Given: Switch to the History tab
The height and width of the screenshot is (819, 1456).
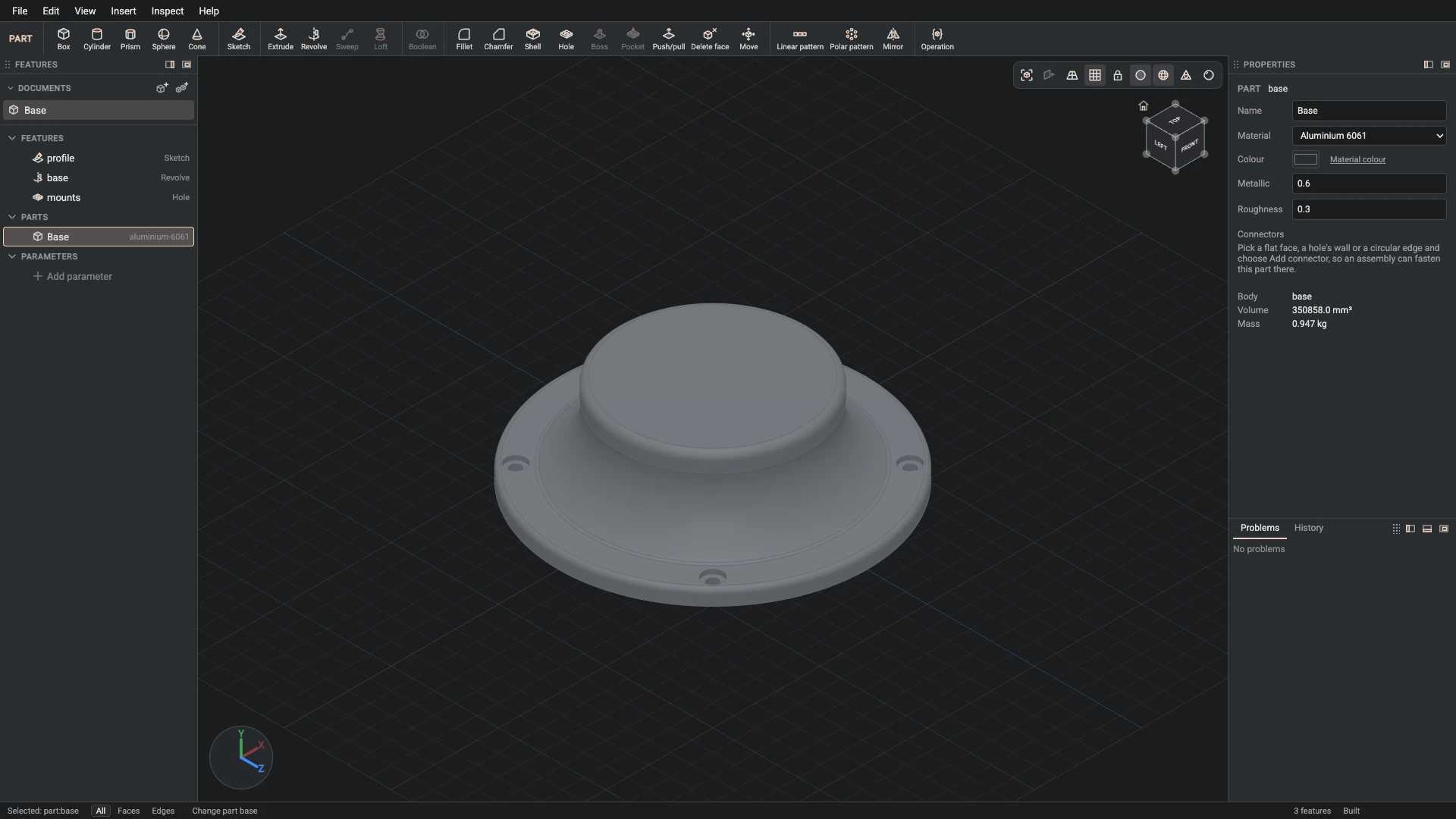Looking at the screenshot, I should (x=1309, y=528).
